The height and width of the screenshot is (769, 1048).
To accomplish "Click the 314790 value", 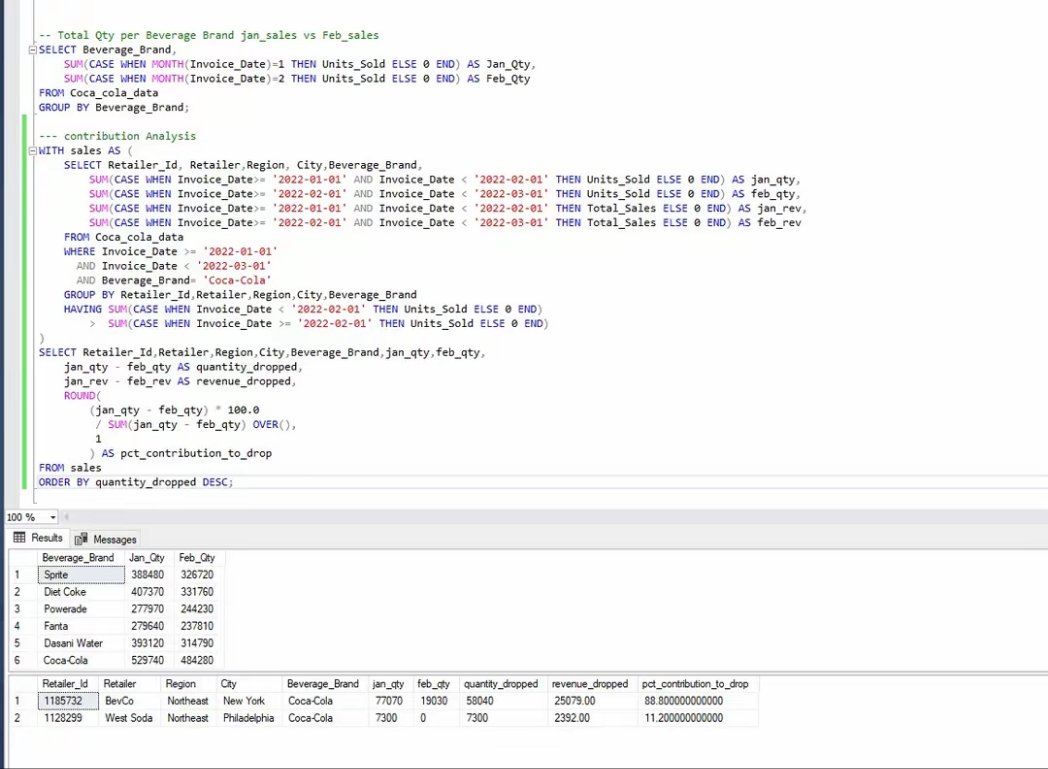I will click(x=197, y=643).
